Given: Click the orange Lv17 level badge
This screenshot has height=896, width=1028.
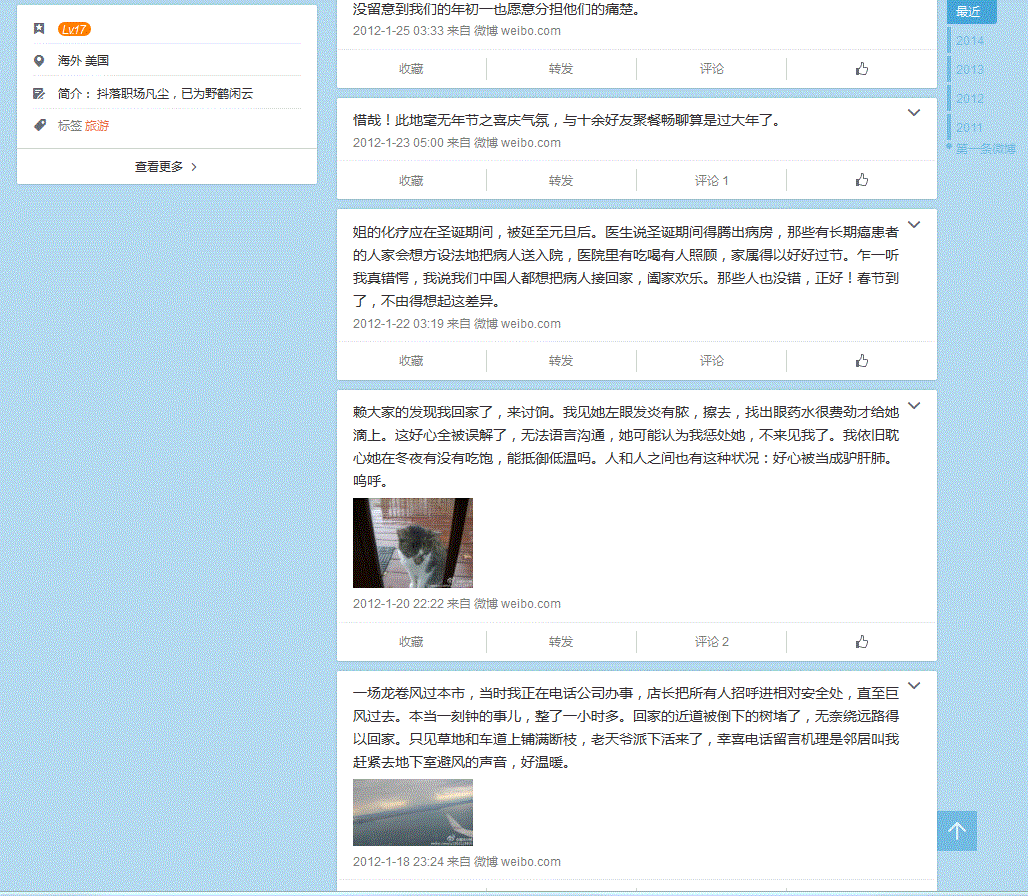Looking at the screenshot, I should coord(74,29).
